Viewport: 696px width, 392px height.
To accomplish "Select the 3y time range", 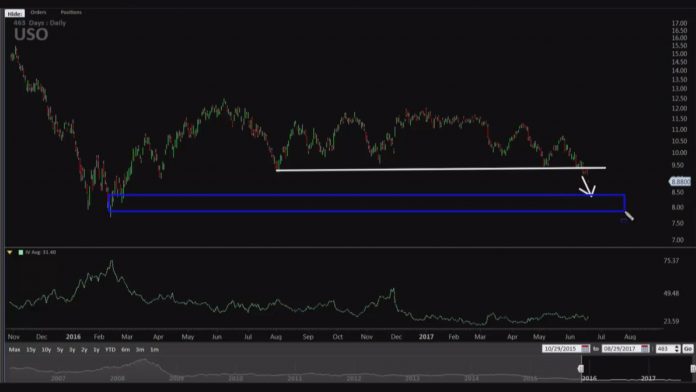I will pyautogui.click(x=72, y=350).
